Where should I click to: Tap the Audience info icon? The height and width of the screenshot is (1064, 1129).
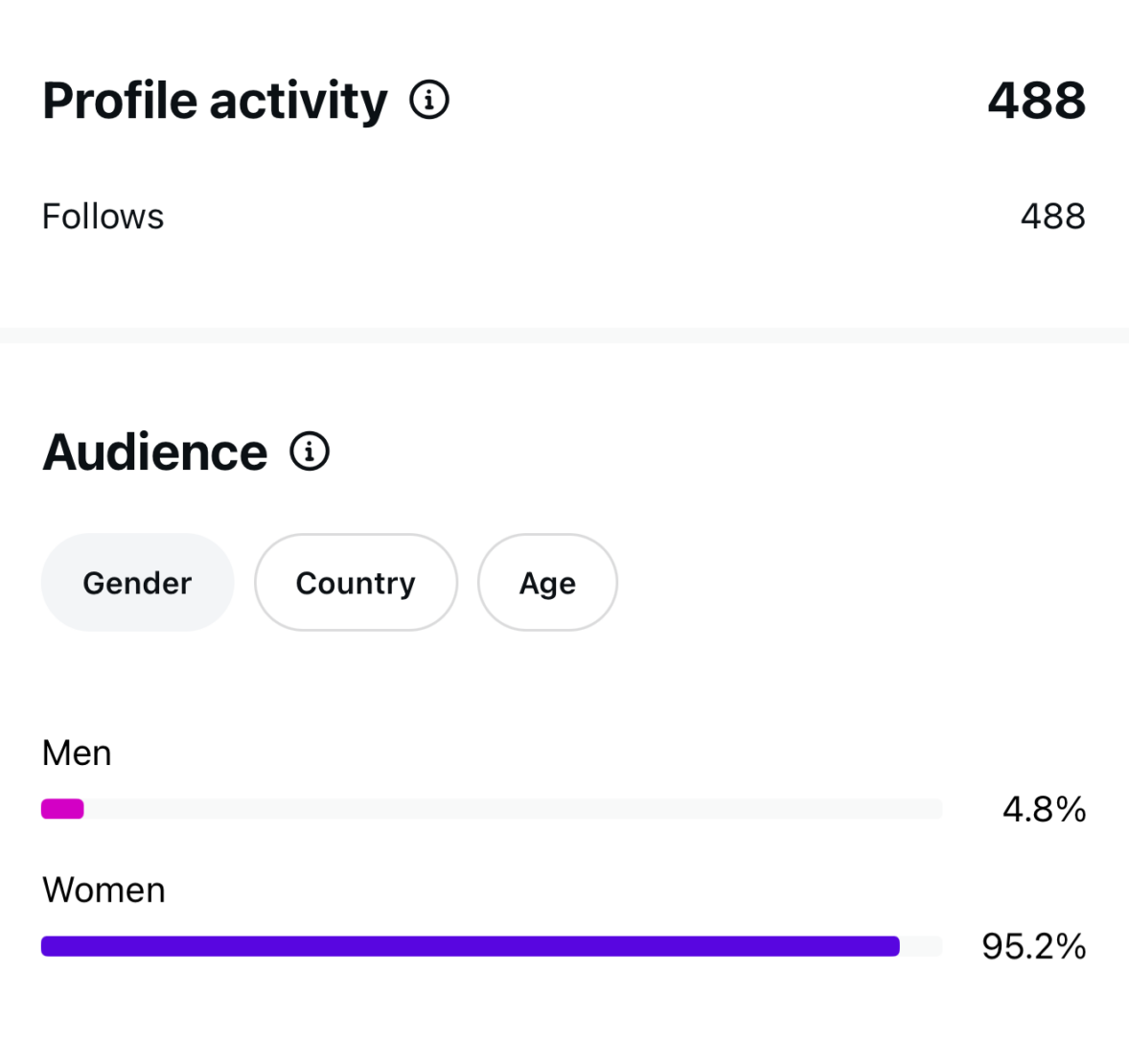pyautogui.click(x=310, y=451)
